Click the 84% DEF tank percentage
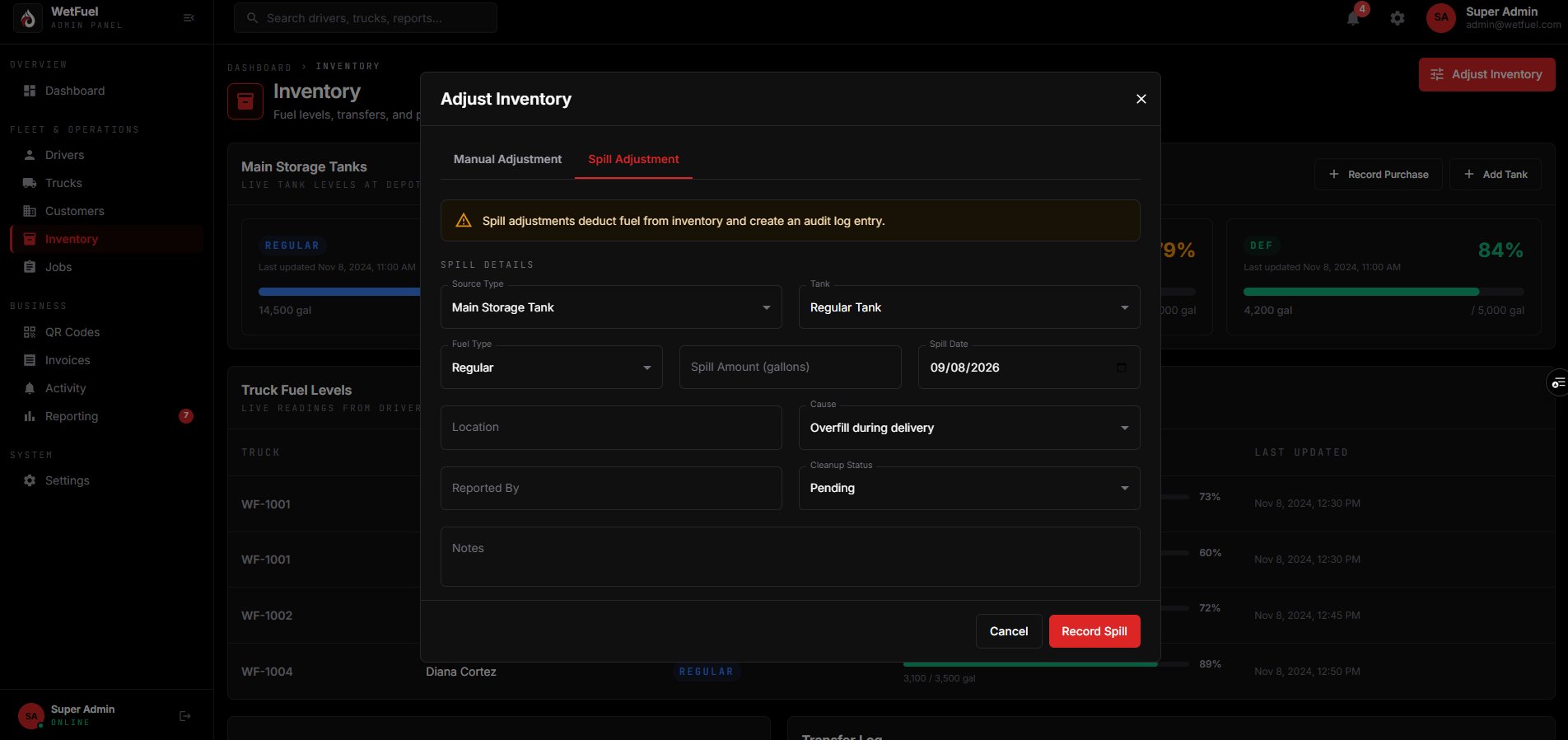Image resolution: width=1568 pixels, height=740 pixels. click(1500, 251)
